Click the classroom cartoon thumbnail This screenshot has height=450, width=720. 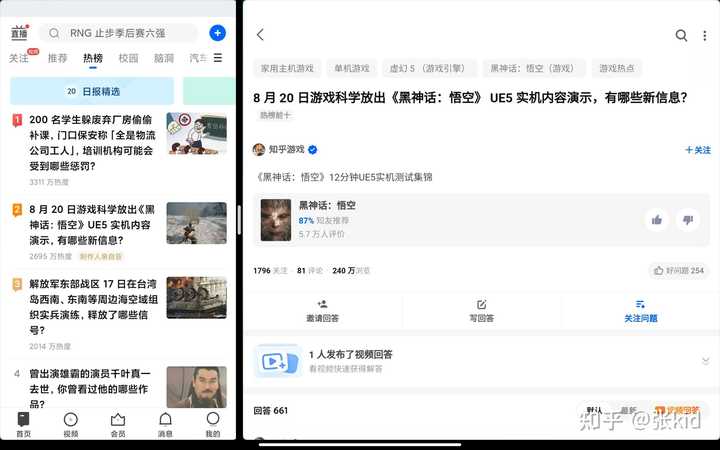pos(197,133)
